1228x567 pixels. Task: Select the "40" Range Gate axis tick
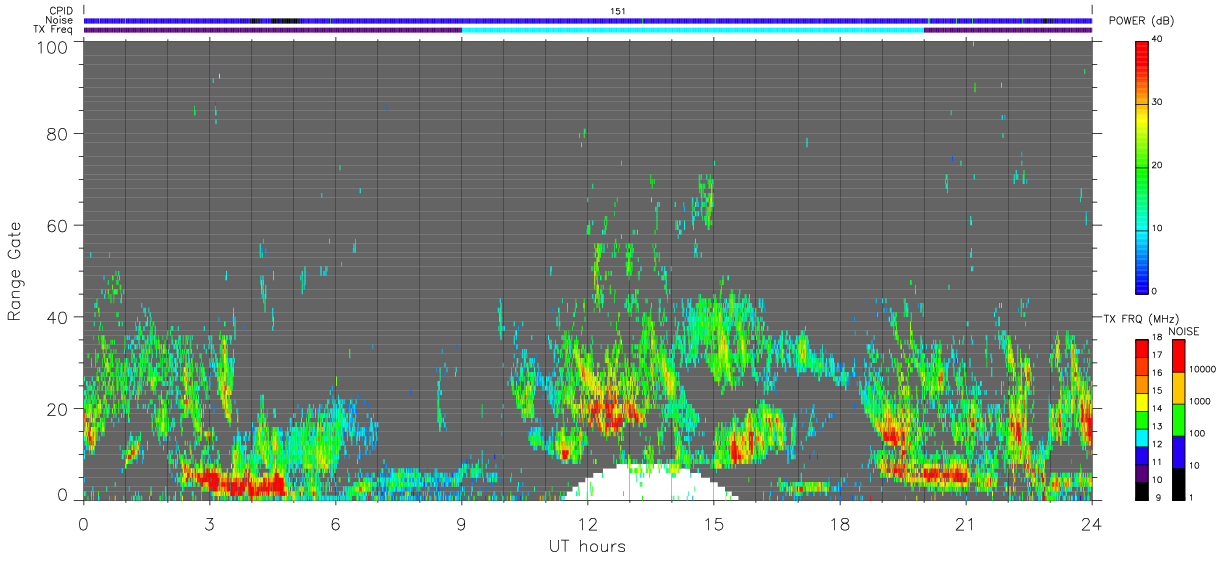[59, 317]
